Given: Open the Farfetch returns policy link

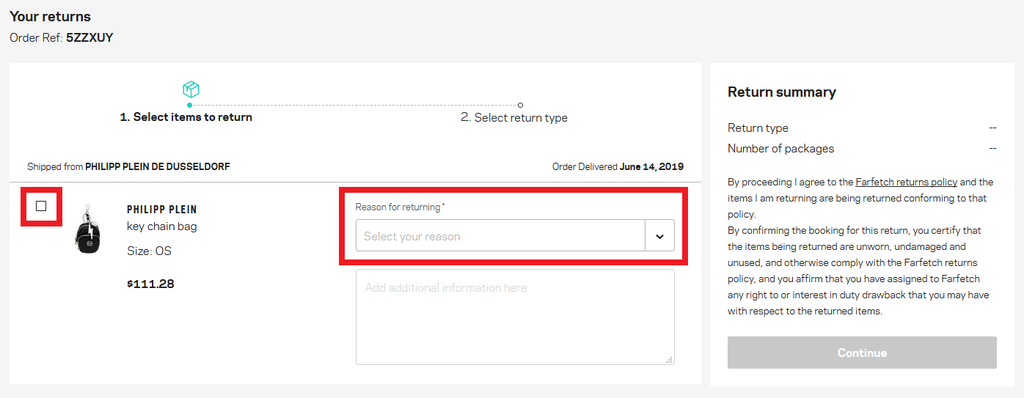Looking at the screenshot, I should [x=906, y=182].
